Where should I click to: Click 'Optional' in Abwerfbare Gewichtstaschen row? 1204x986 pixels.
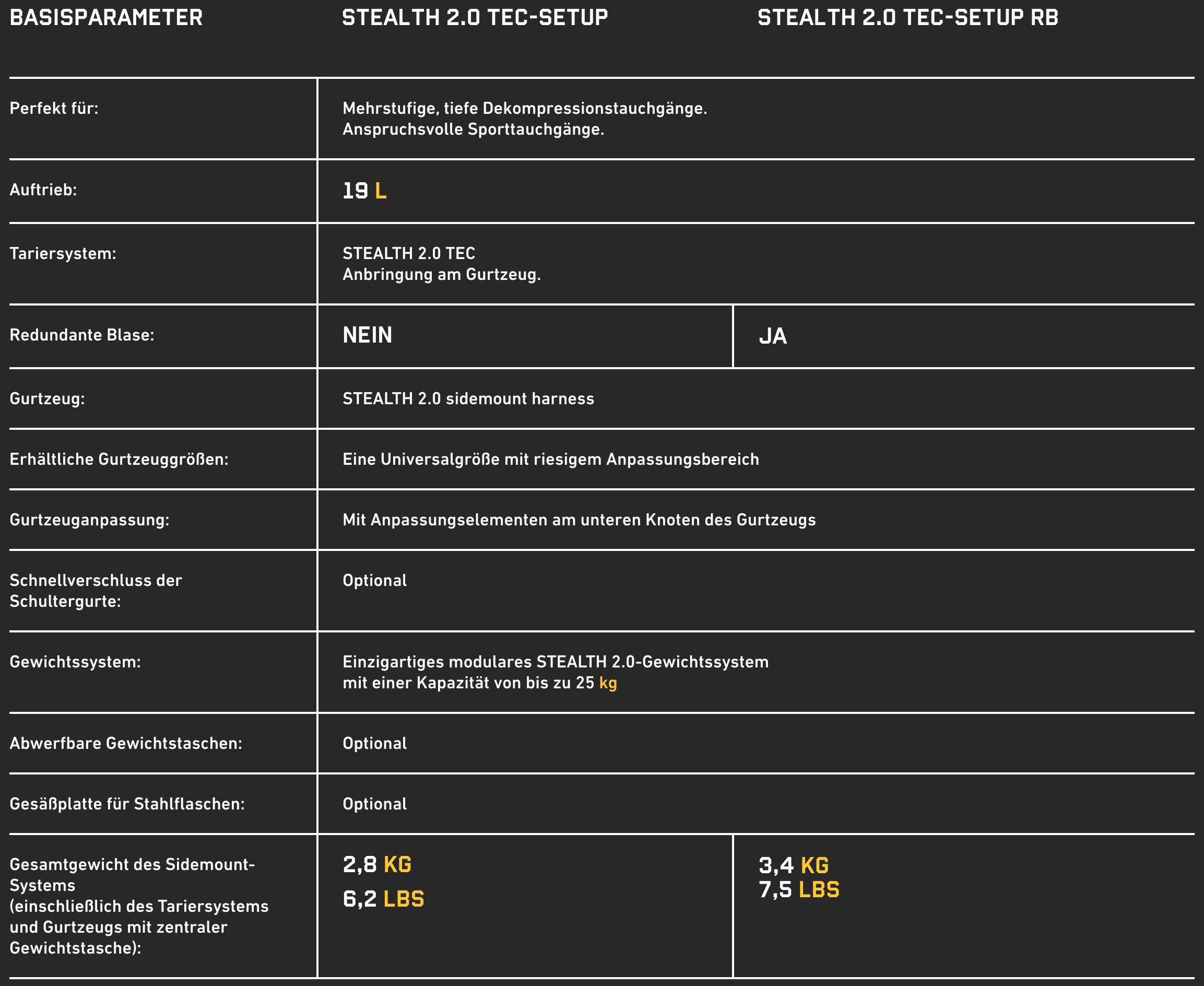pyautogui.click(x=375, y=744)
